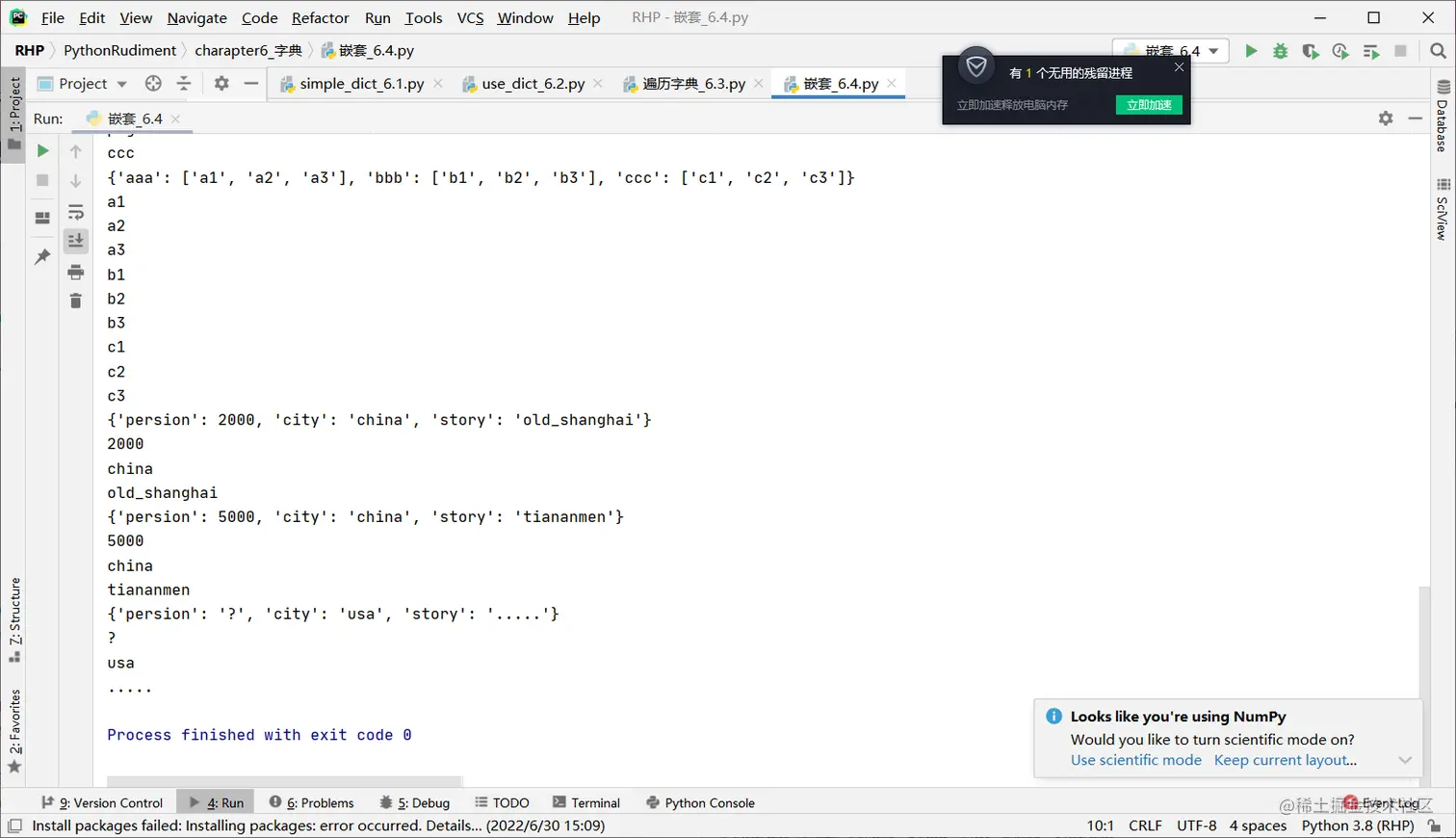
Task: Switch the Python 3.8 (RHP) interpreter
Action: point(1358,825)
